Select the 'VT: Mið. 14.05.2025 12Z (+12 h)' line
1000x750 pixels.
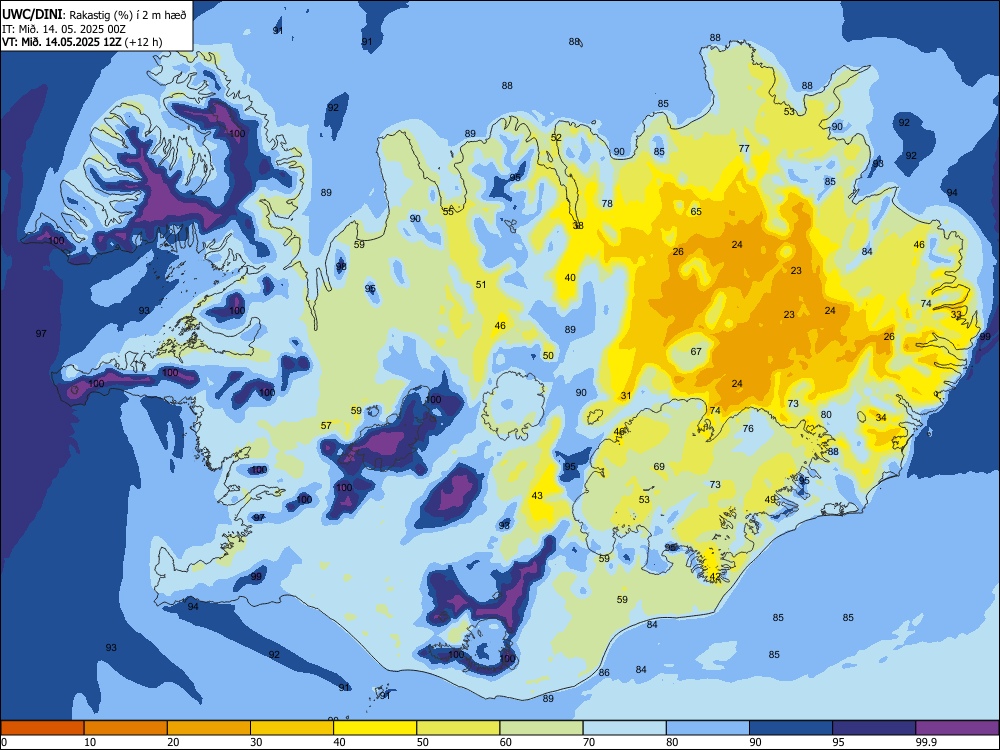[x=82, y=42]
